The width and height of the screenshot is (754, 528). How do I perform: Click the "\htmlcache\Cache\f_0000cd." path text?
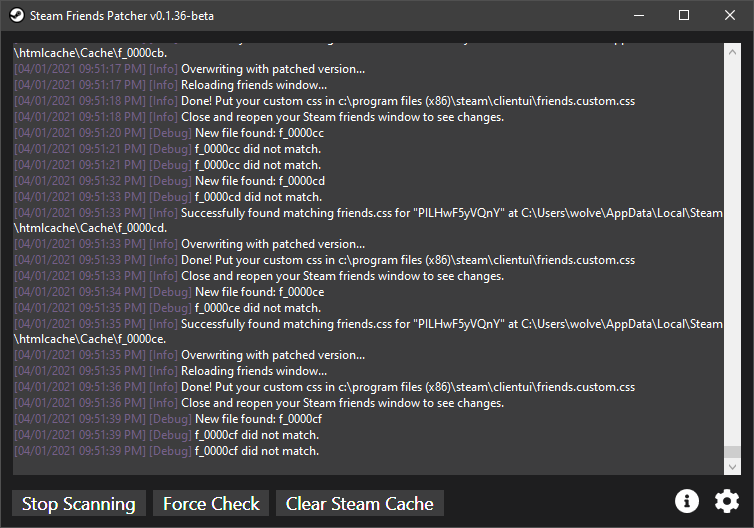pos(90,228)
